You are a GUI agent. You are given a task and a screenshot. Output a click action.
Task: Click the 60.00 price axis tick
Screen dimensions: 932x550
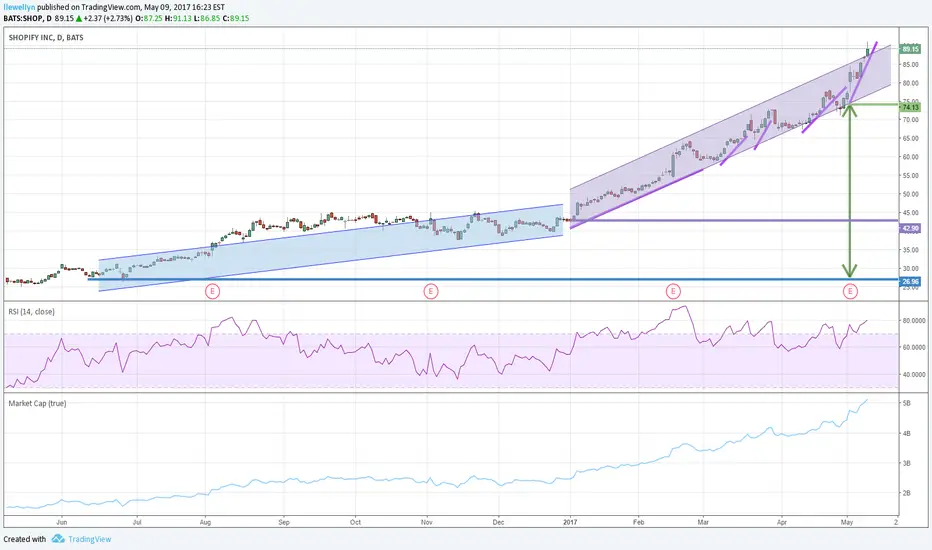[910, 157]
